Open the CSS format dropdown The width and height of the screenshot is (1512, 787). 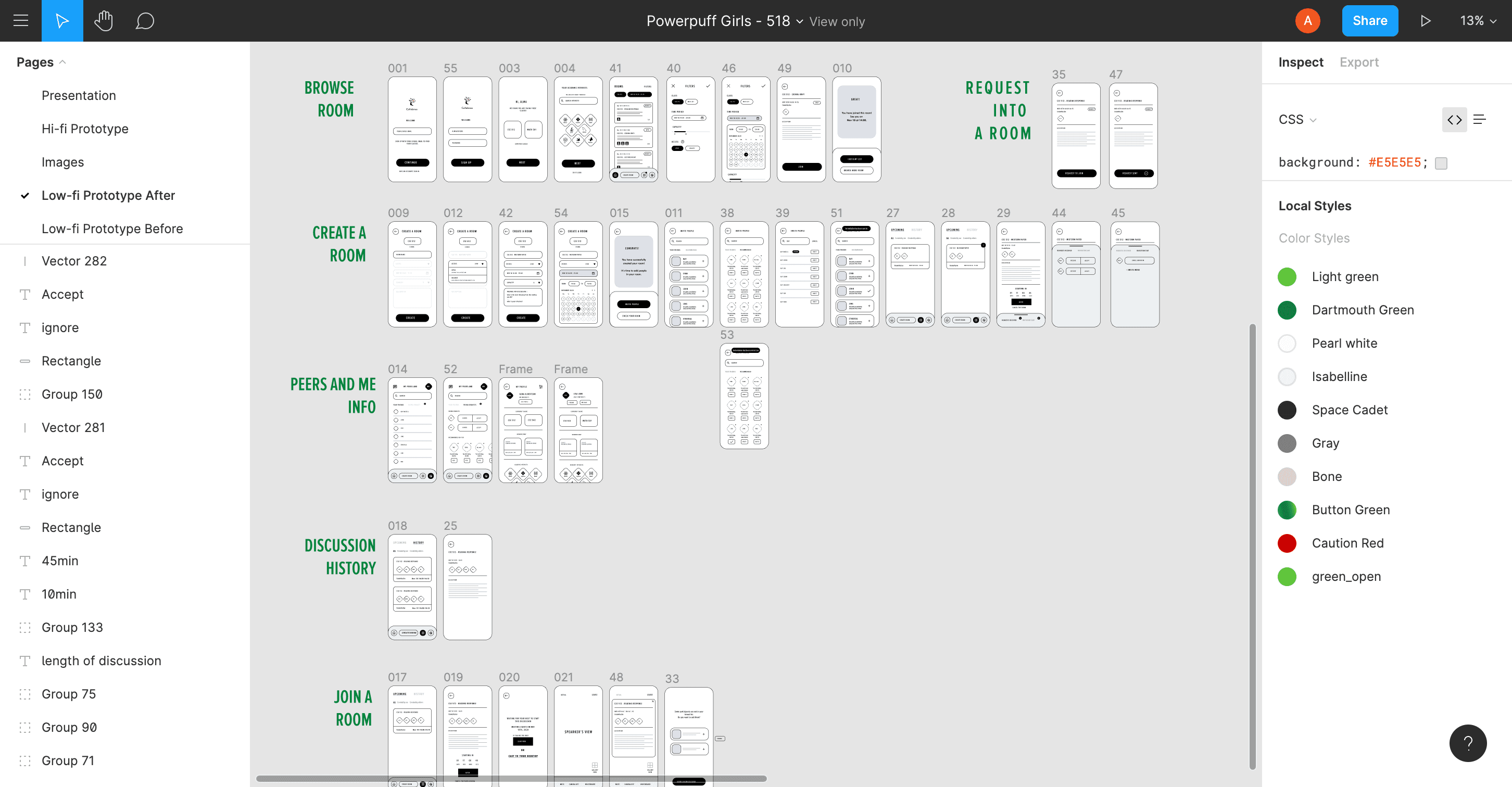point(1297,120)
